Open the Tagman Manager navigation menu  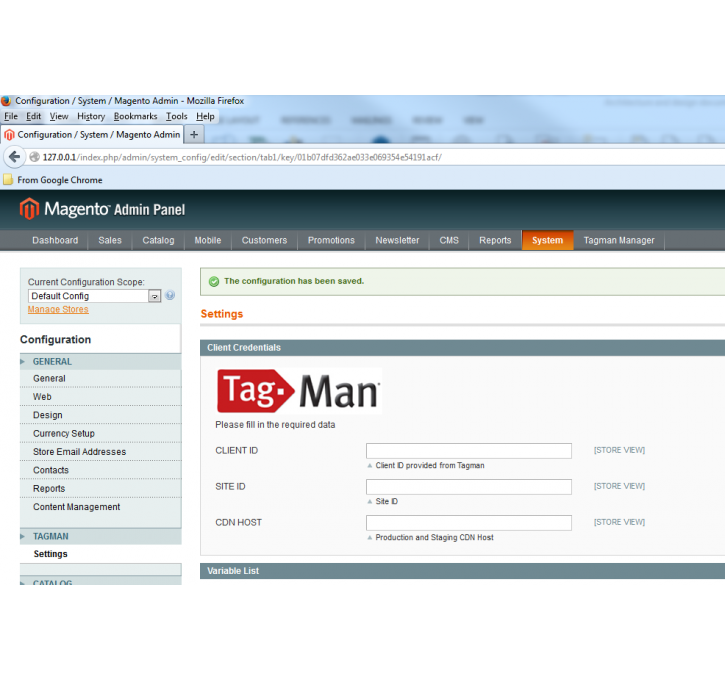(x=619, y=240)
